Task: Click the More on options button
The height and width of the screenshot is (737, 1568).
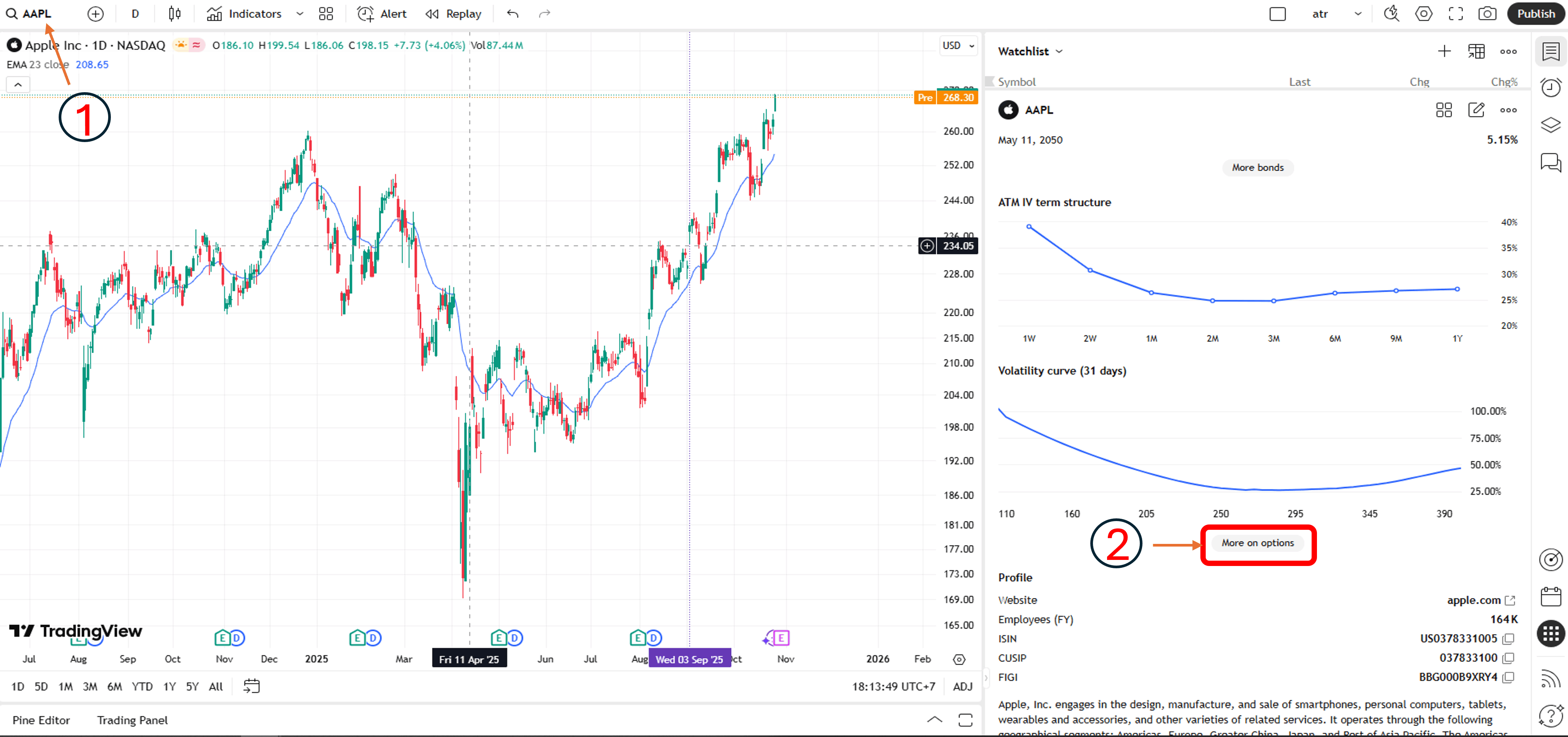Action: 1258,543
